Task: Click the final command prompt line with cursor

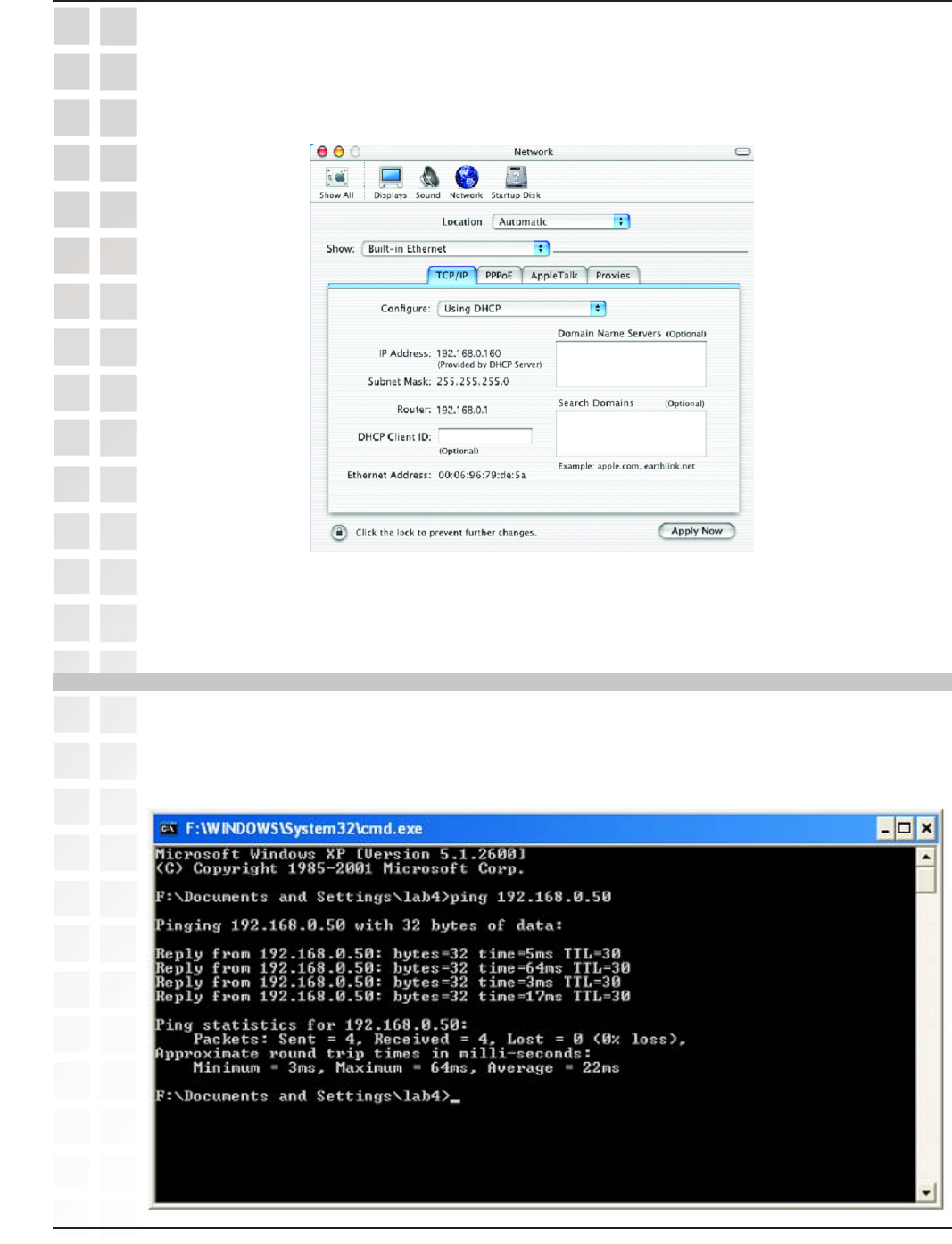Action: coord(308,1097)
